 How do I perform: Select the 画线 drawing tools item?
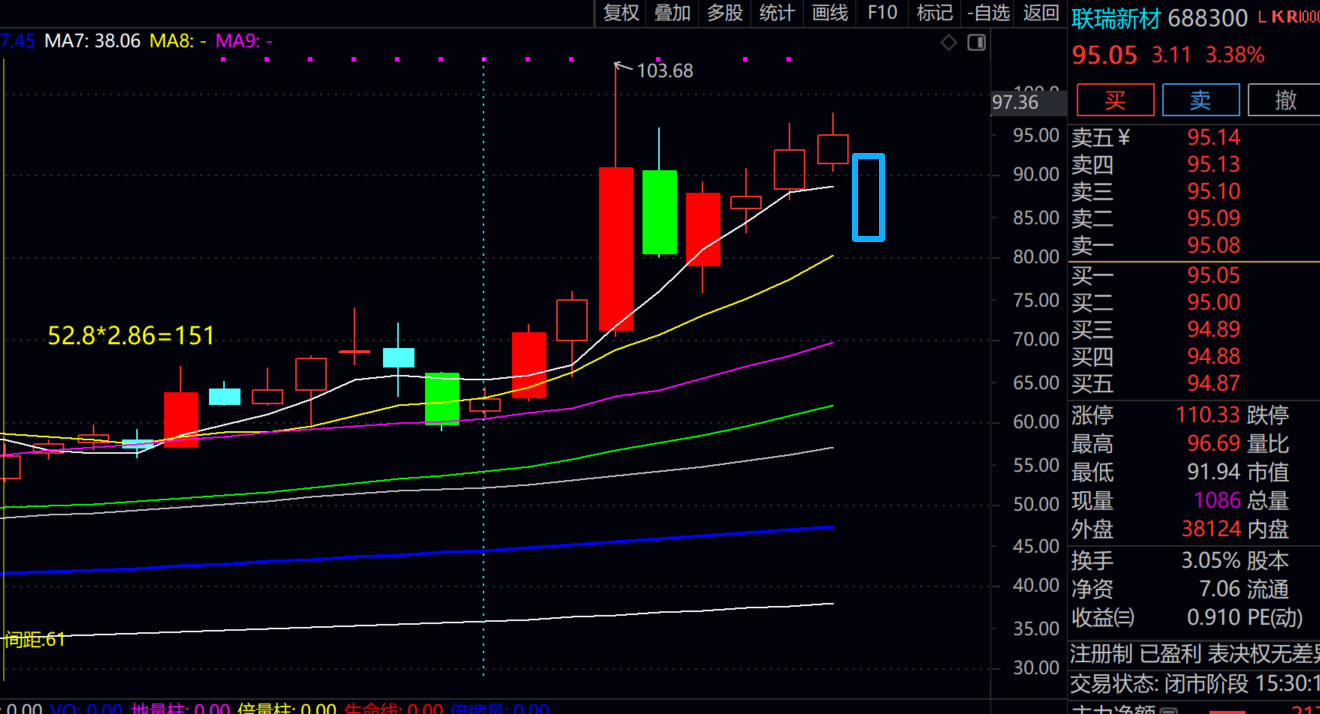click(830, 13)
